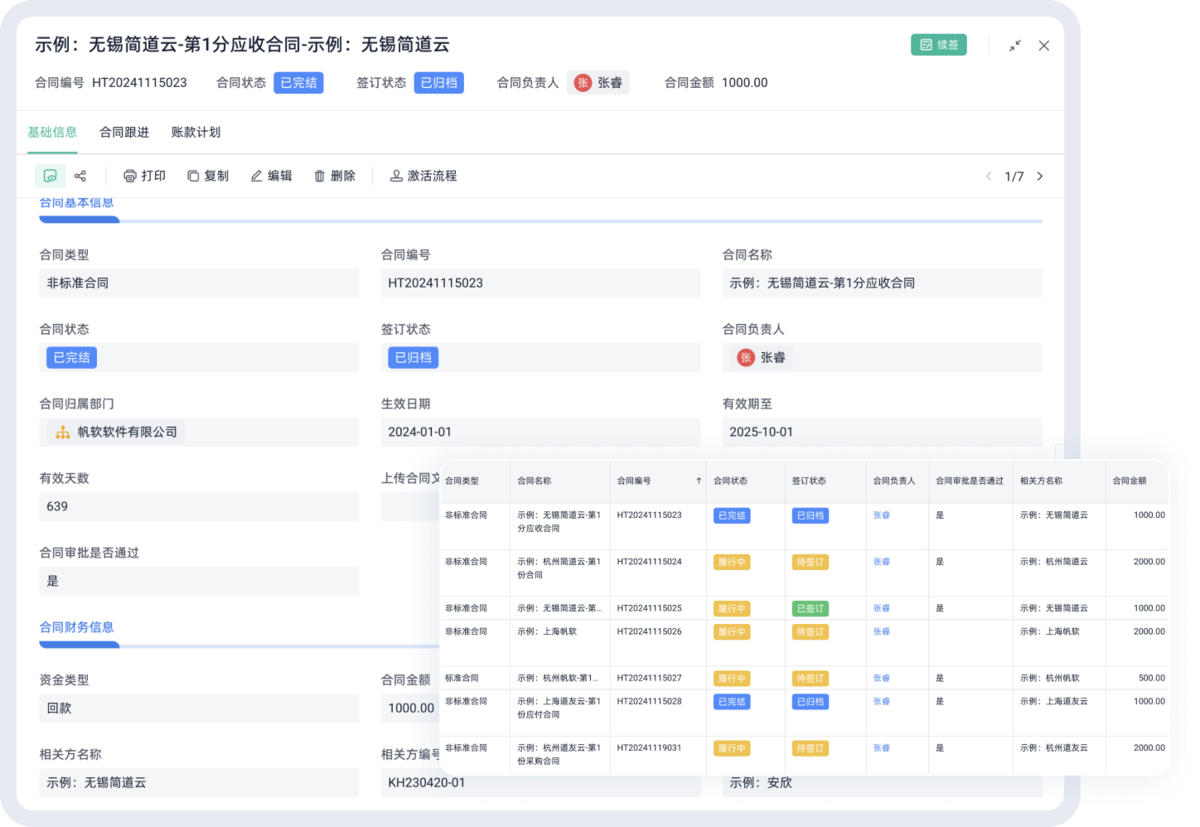Copy the record with 复制
1200x827 pixels.
point(207,176)
